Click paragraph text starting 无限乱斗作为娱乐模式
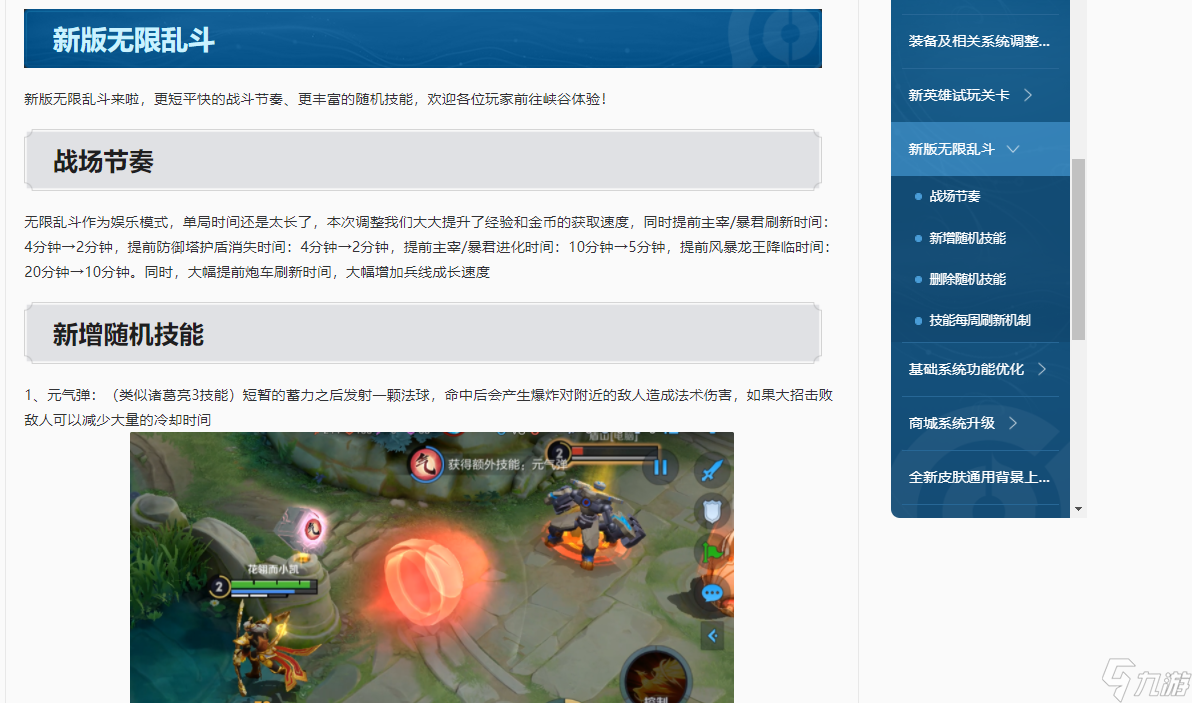1192x703 pixels. (x=429, y=247)
